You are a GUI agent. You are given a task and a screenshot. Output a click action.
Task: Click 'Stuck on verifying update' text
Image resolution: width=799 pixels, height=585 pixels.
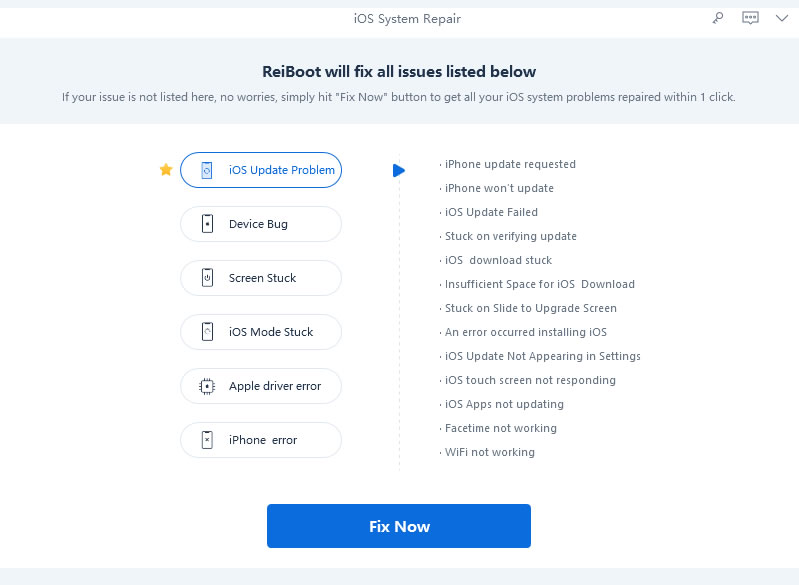[x=511, y=236]
